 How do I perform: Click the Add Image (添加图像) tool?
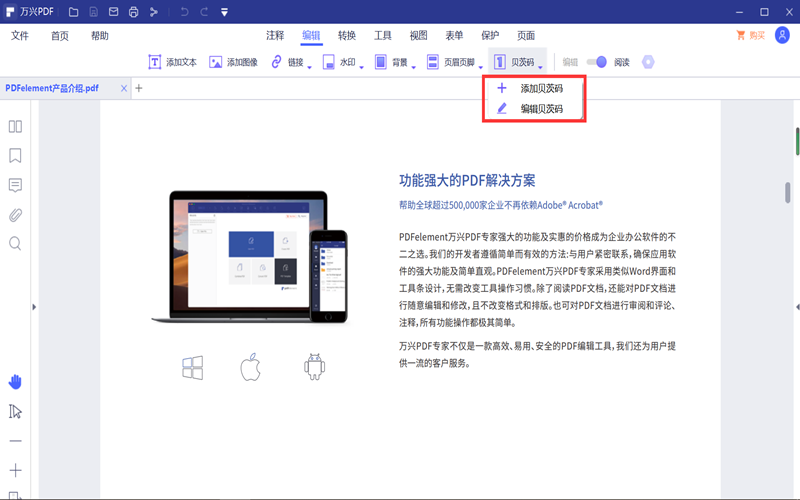pyautogui.click(x=233, y=62)
